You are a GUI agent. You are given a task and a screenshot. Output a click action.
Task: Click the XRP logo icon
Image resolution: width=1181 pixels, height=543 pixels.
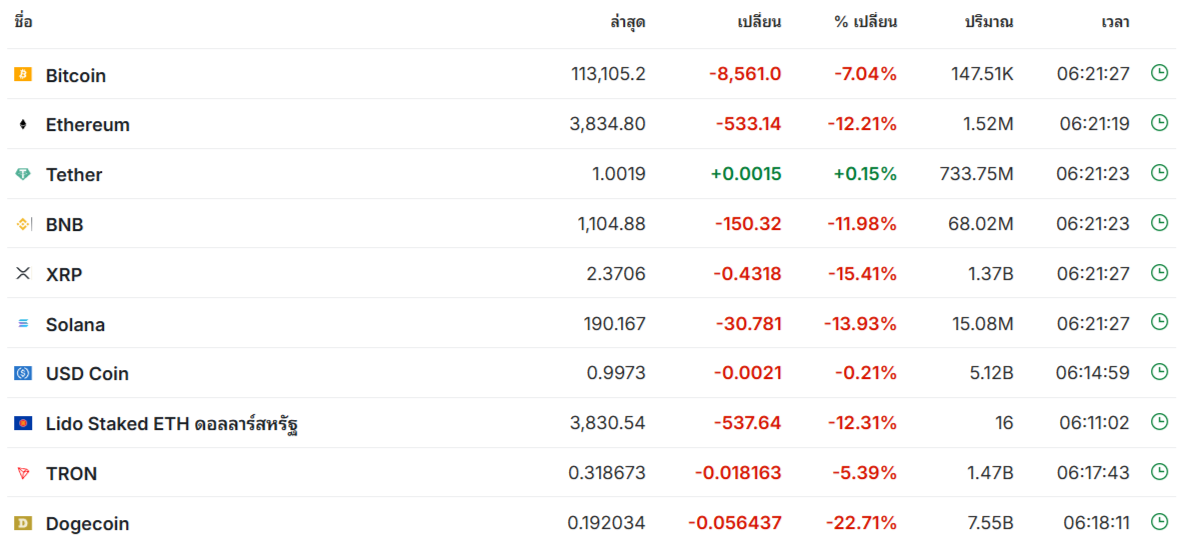pos(23,273)
